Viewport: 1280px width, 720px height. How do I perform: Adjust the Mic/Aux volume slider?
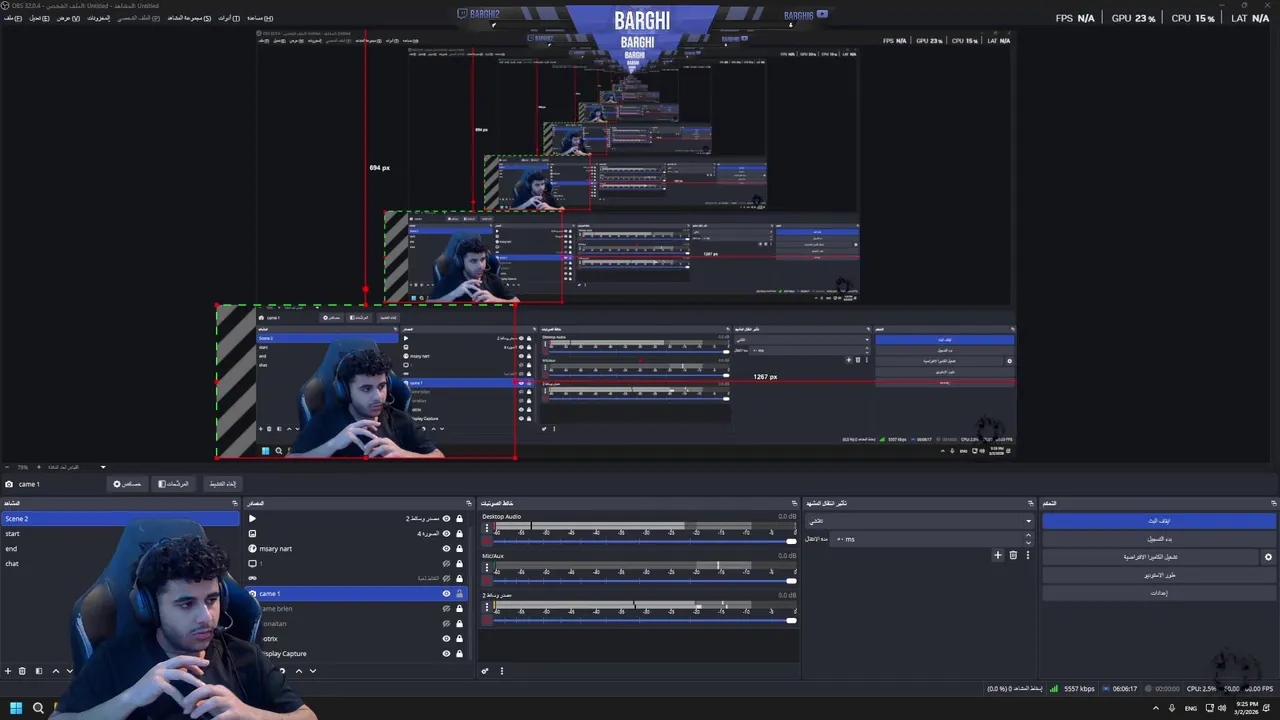643,581
